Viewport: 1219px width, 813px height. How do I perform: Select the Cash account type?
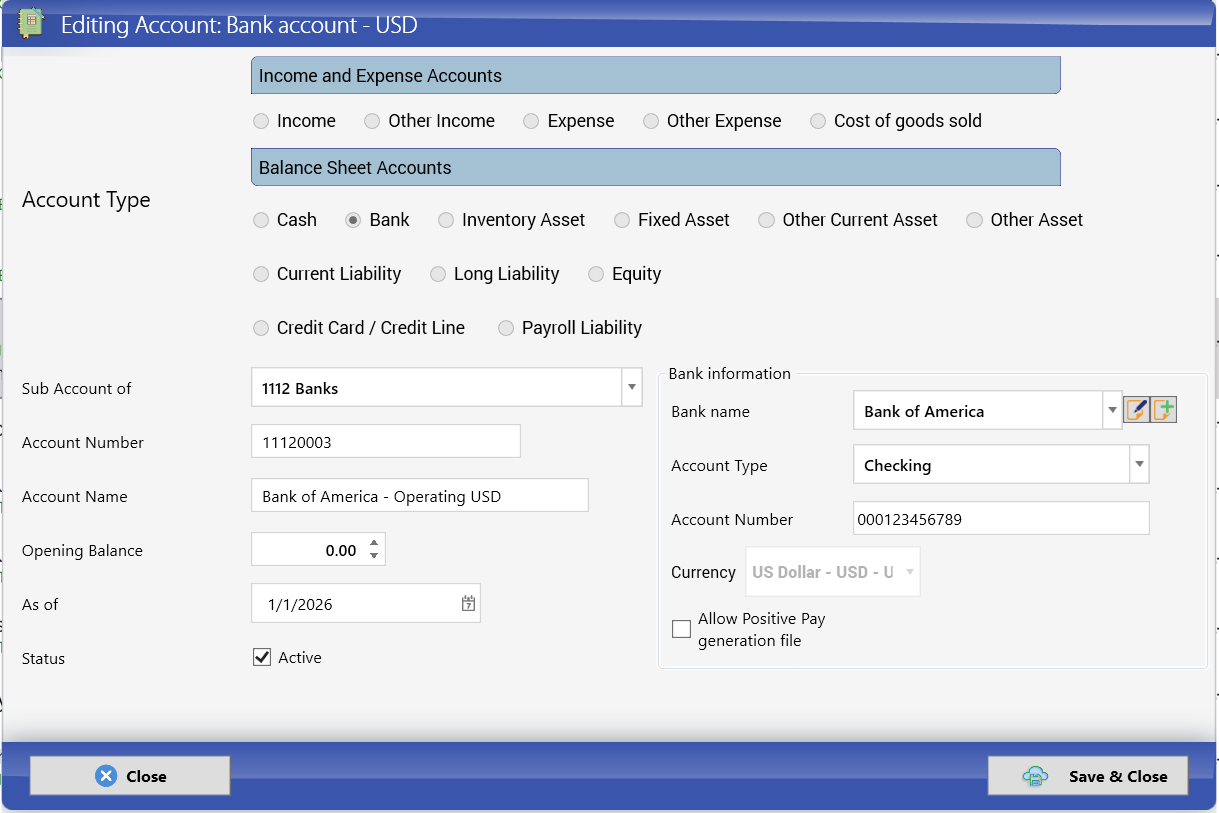261,220
